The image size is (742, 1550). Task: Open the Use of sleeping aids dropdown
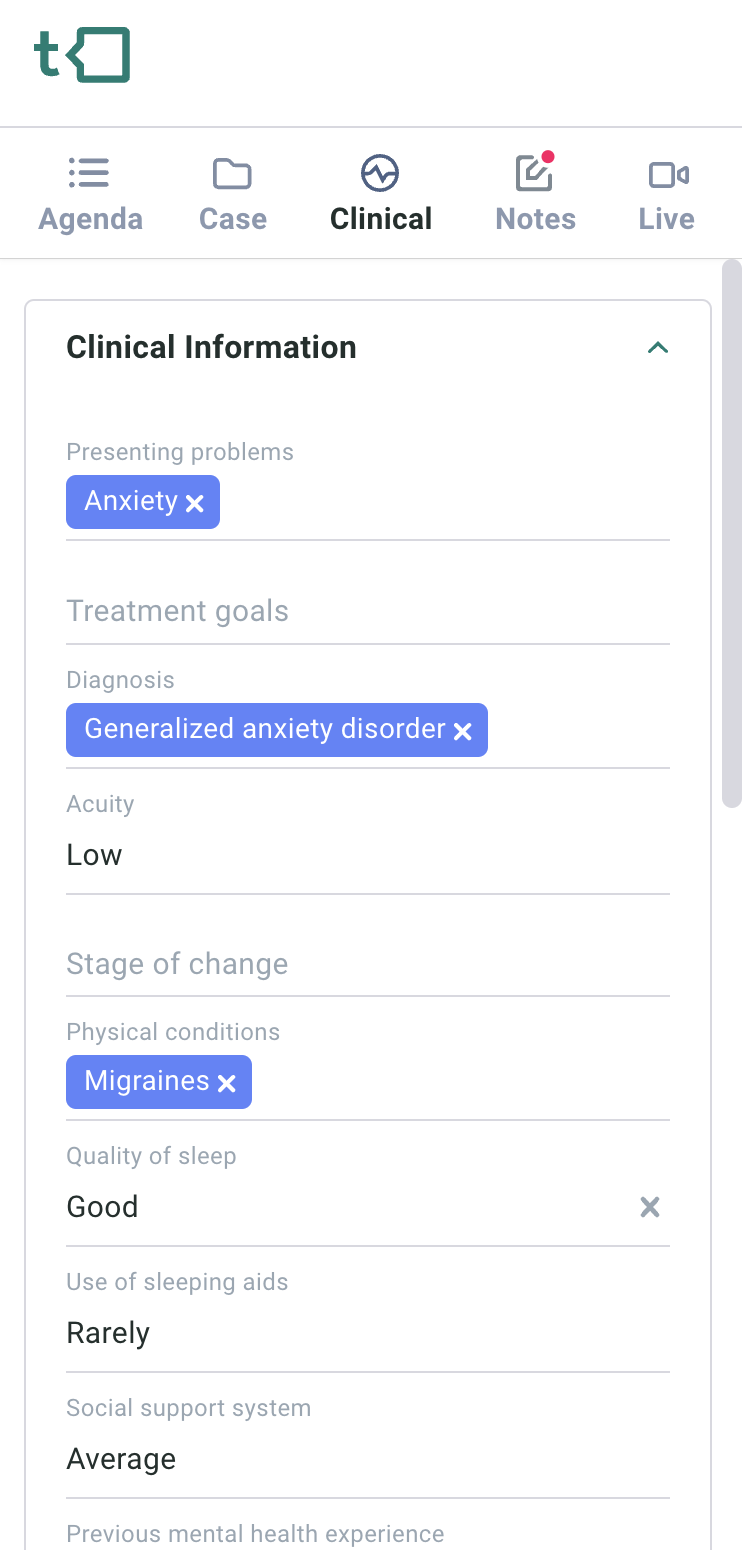(x=367, y=1333)
